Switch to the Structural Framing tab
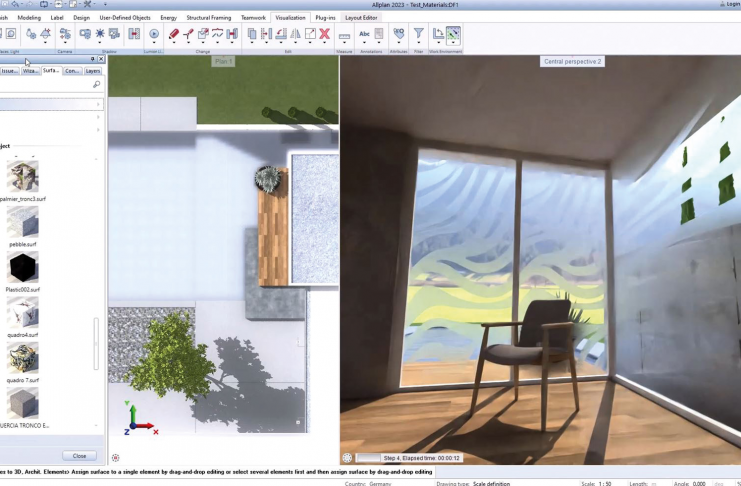This screenshot has height=486, width=741. click(208, 17)
